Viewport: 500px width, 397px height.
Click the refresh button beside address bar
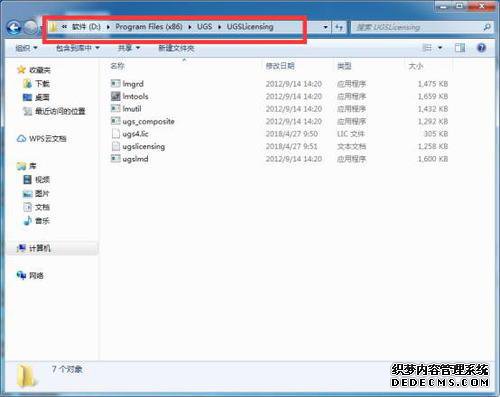click(x=339, y=27)
